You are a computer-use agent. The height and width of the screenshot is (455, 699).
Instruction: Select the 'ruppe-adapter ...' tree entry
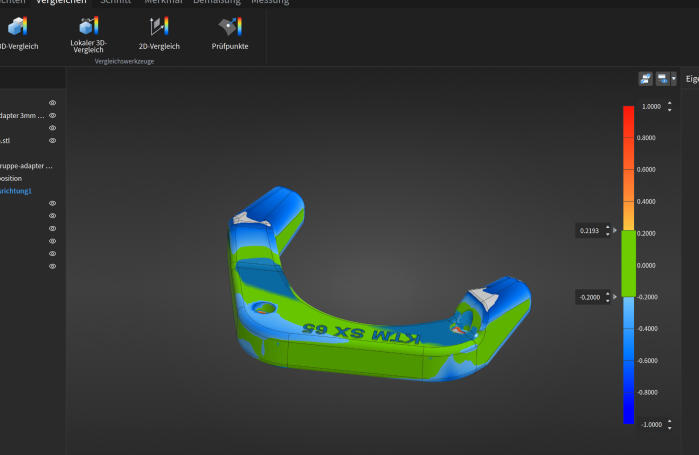pos(26,166)
